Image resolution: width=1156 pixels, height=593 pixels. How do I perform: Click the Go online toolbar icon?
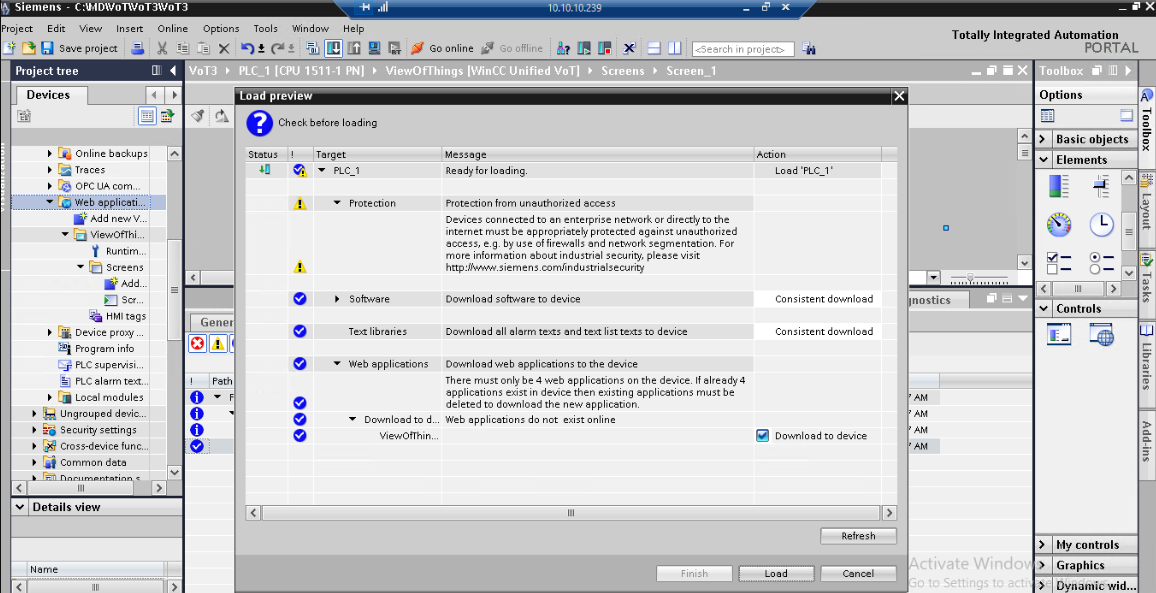pyautogui.click(x=417, y=48)
